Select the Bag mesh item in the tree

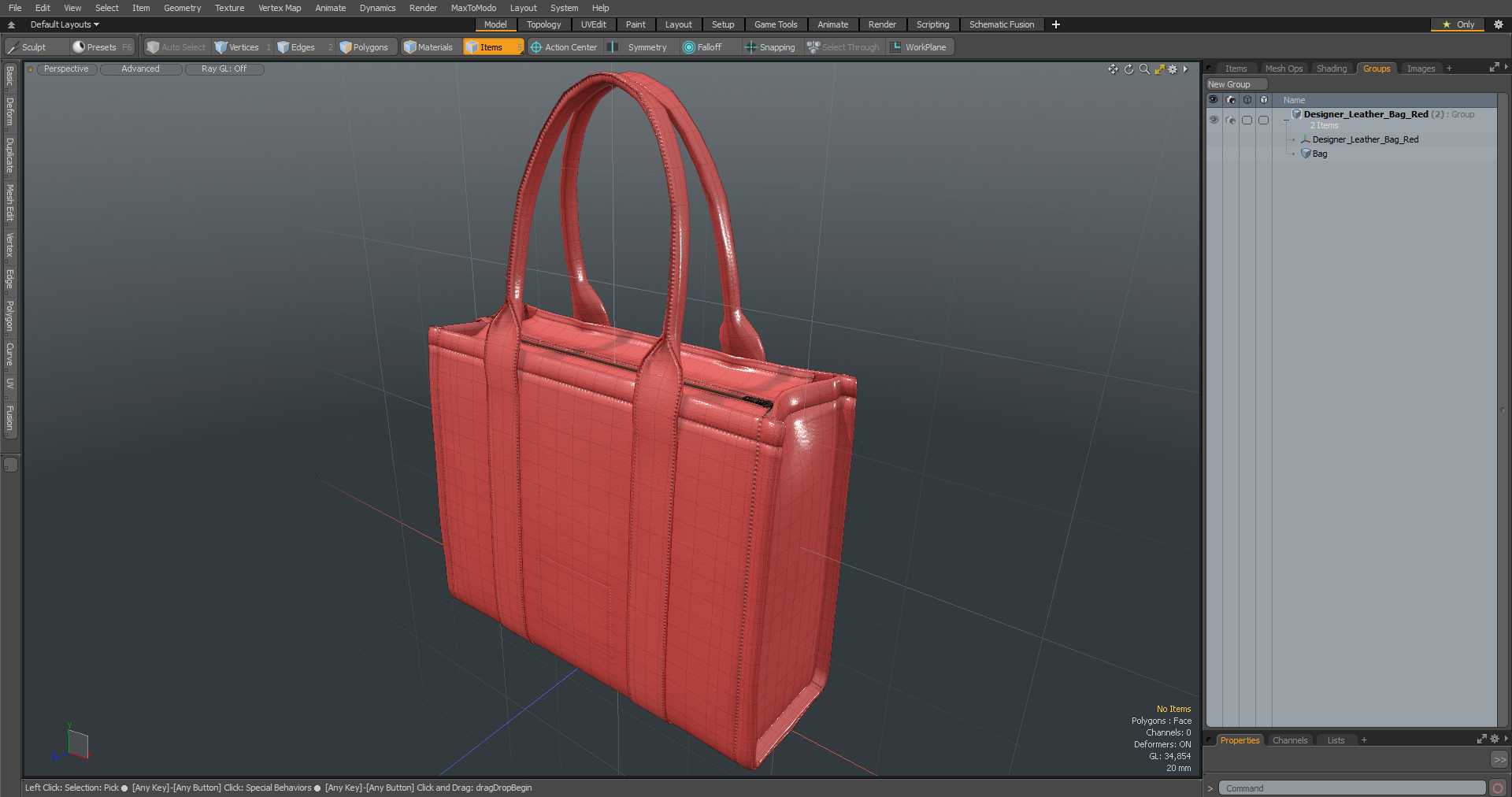point(1320,154)
